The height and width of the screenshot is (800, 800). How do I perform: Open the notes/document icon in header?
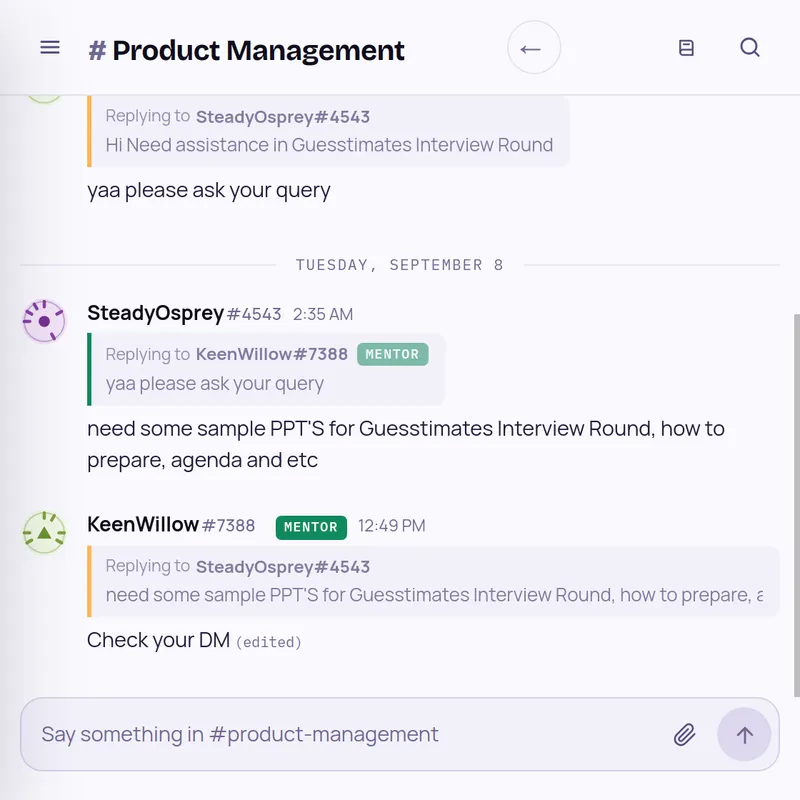click(x=686, y=48)
